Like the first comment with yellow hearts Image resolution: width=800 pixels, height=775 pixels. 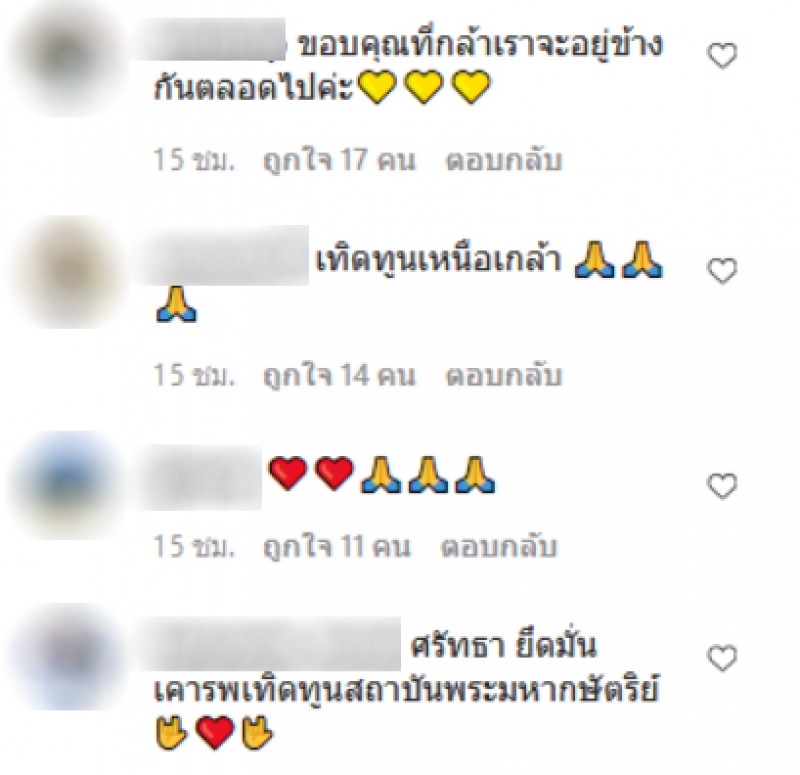pos(722,56)
